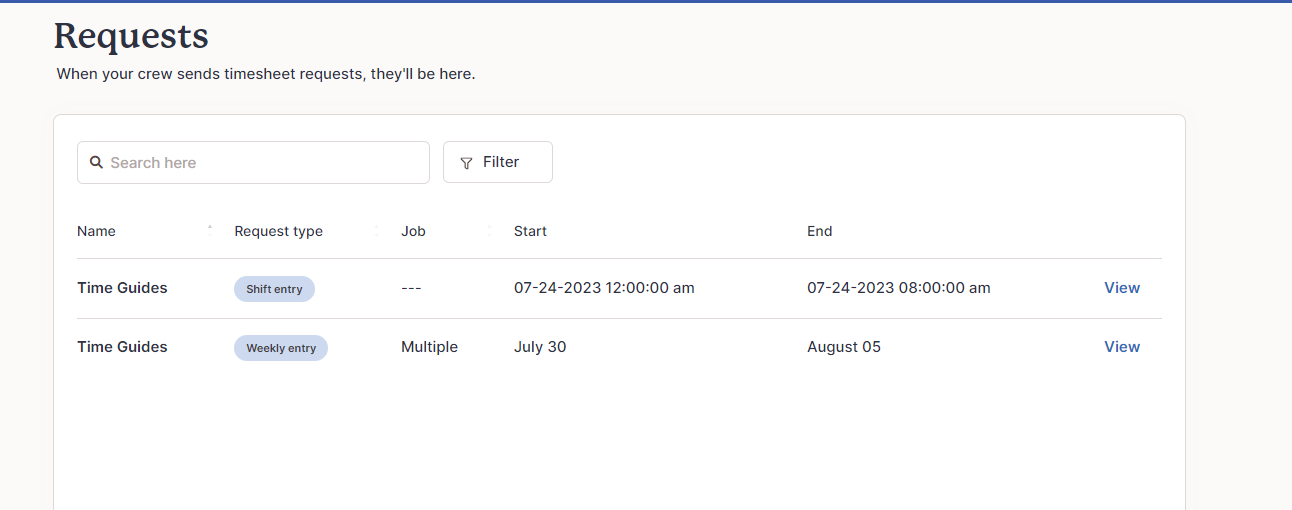Click the Multiple job value
Viewport: 1292px width, 510px height.
pos(429,347)
